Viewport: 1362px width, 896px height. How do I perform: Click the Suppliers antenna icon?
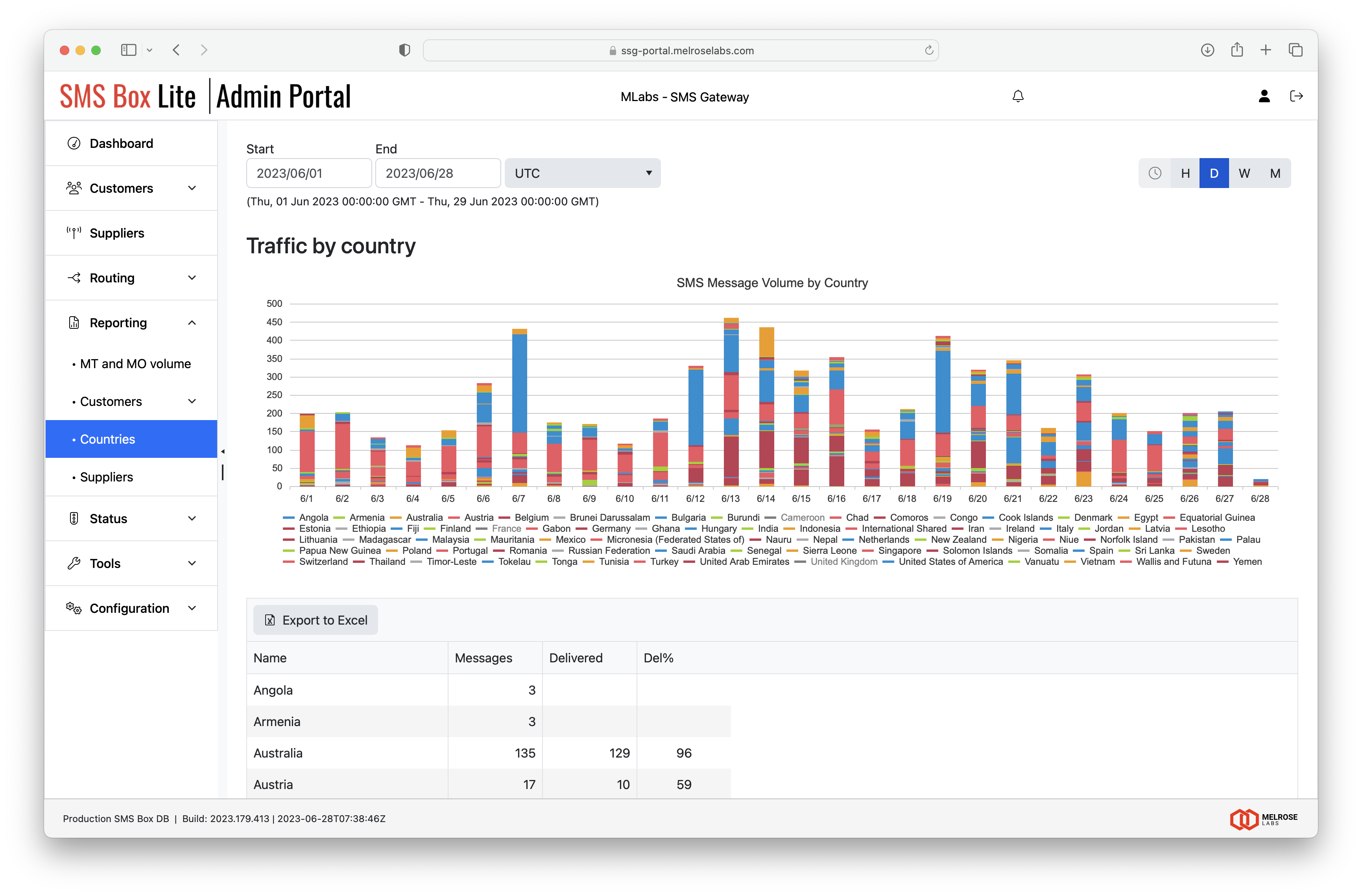click(74, 233)
